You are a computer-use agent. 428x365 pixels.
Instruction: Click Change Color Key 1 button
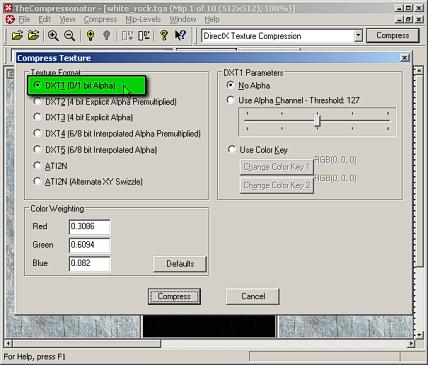[277, 167]
